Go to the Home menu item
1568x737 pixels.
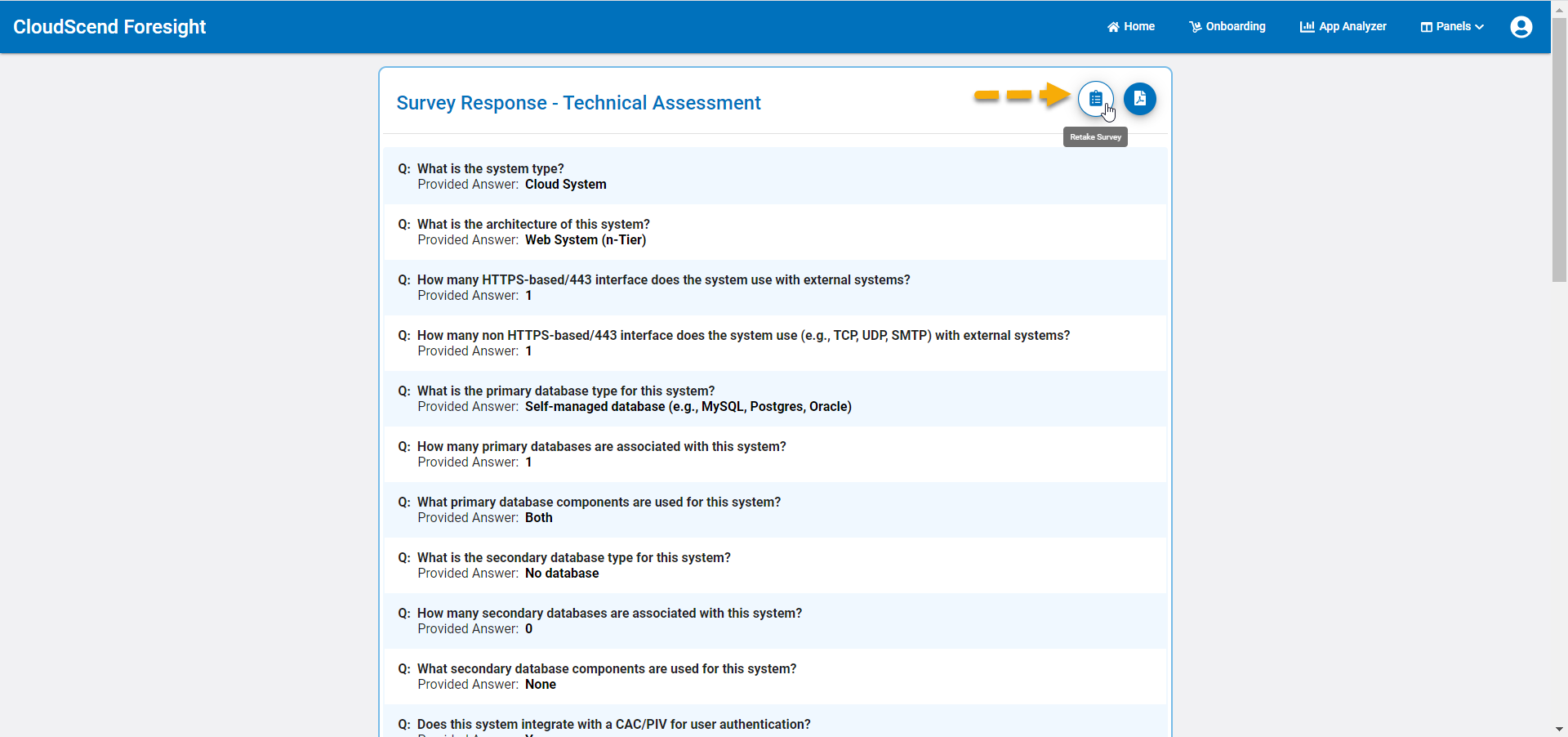tap(1130, 27)
